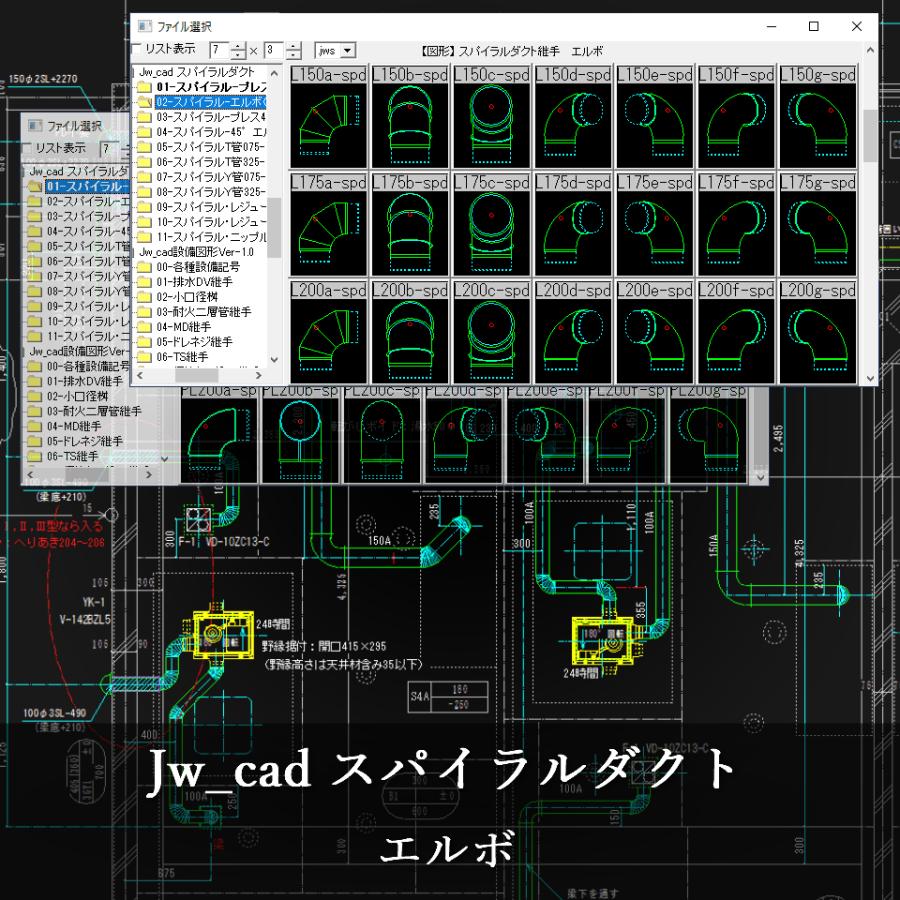Increase column count with the spinner up arrow

(238, 45)
